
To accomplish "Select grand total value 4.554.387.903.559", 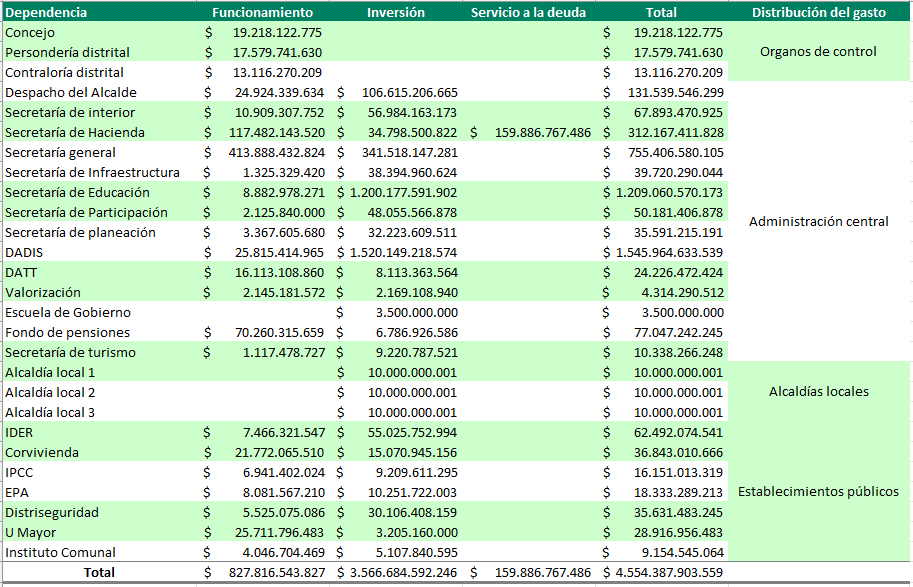I will (663, 573).
